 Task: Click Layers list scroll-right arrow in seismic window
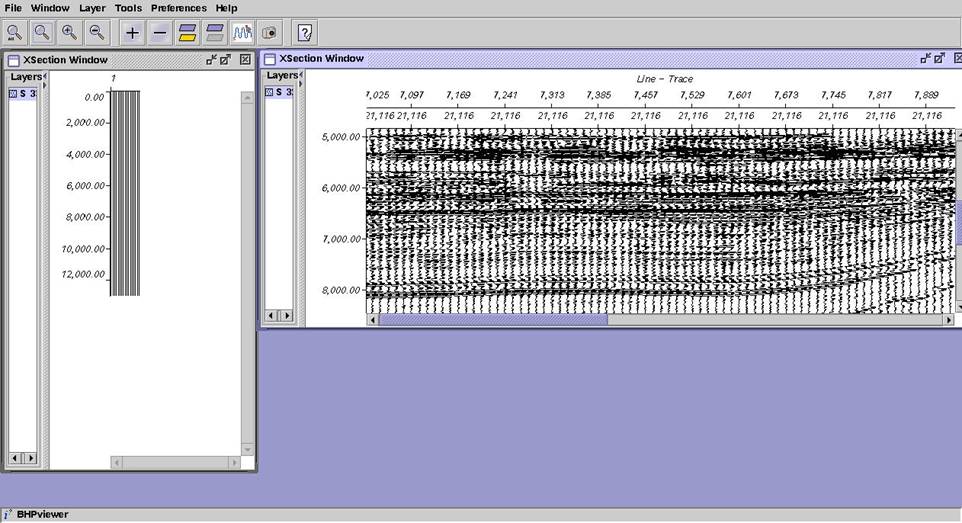coord(287,316)
